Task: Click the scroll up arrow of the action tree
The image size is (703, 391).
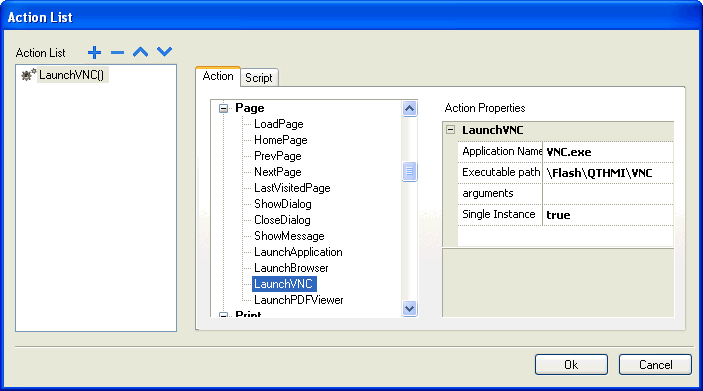Action: click(409, 109)
